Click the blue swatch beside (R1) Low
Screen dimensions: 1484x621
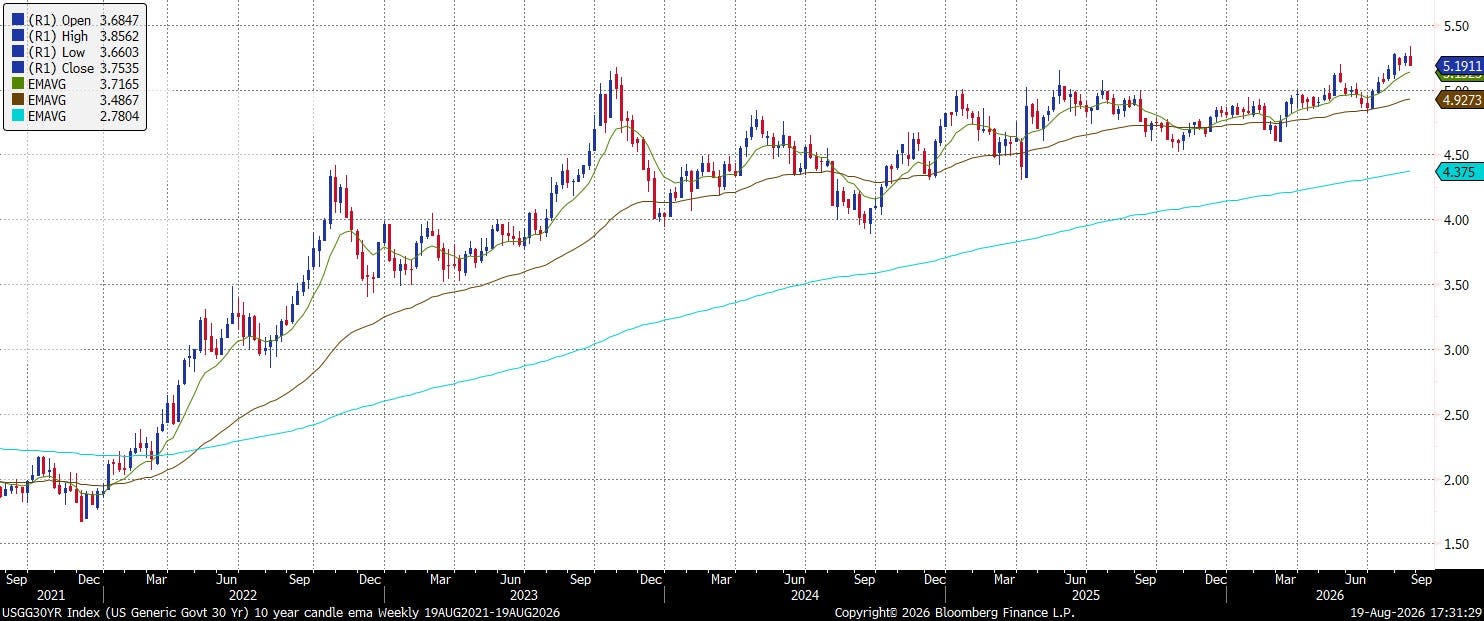pos(18,52)
